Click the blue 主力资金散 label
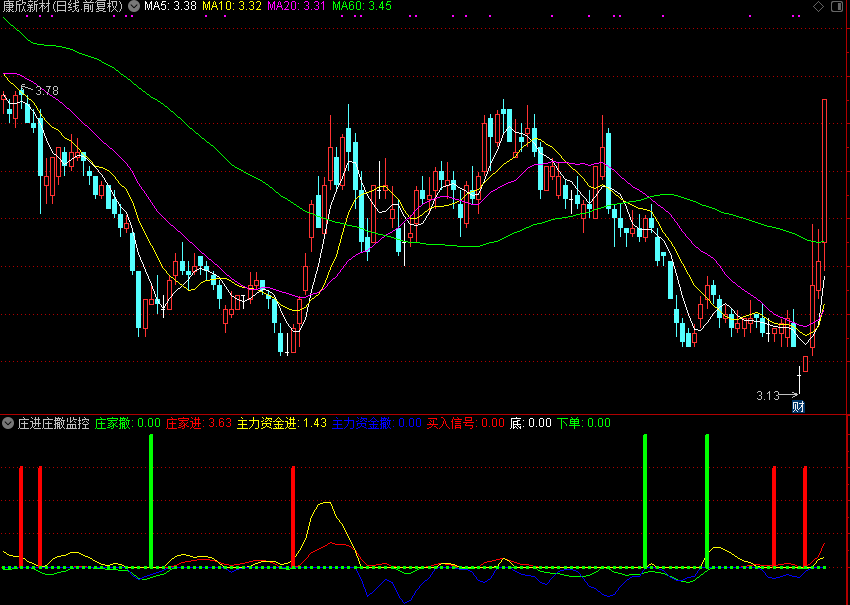 coord(377,423)
